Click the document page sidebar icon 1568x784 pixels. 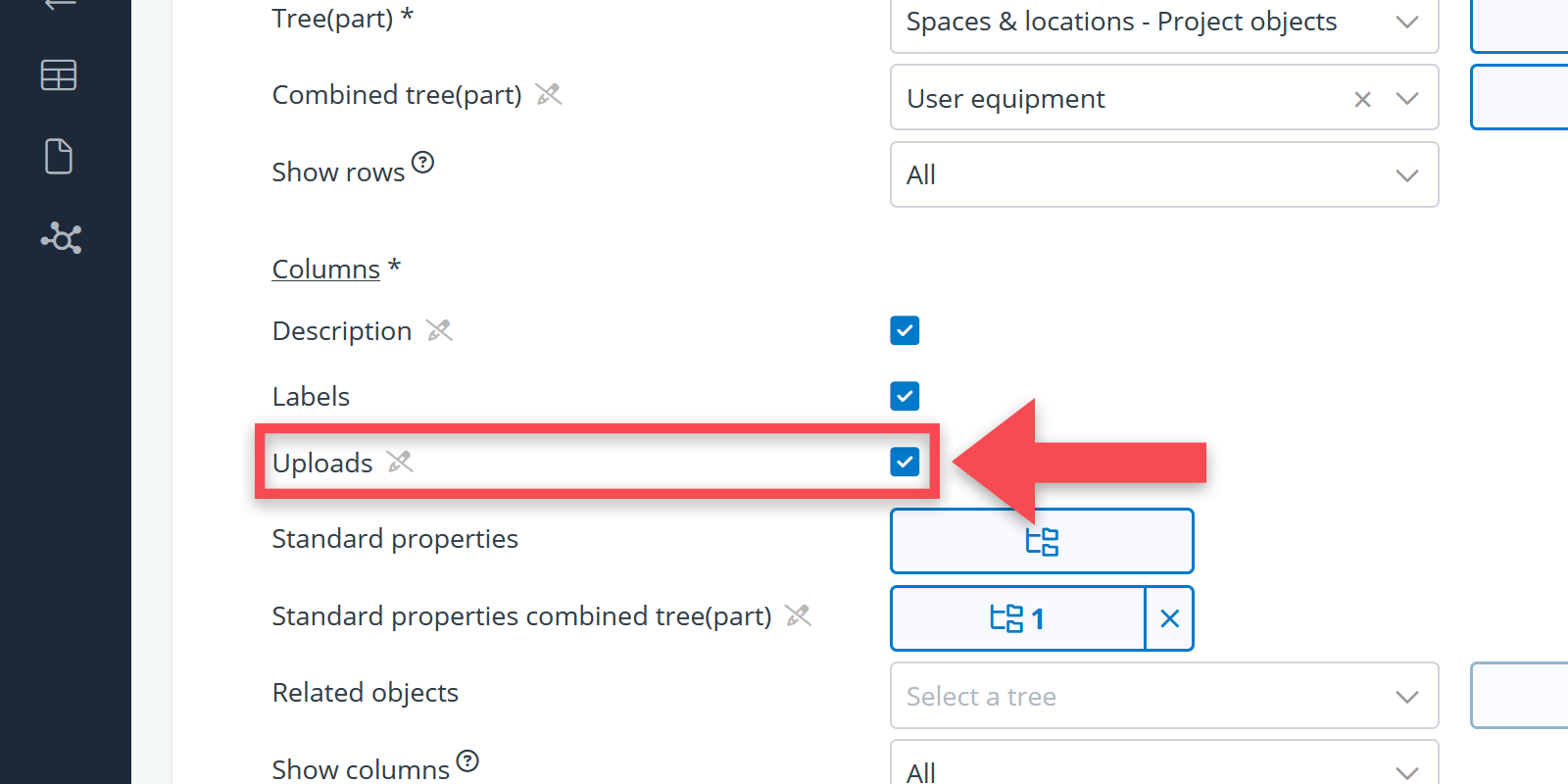click(59, 157)
